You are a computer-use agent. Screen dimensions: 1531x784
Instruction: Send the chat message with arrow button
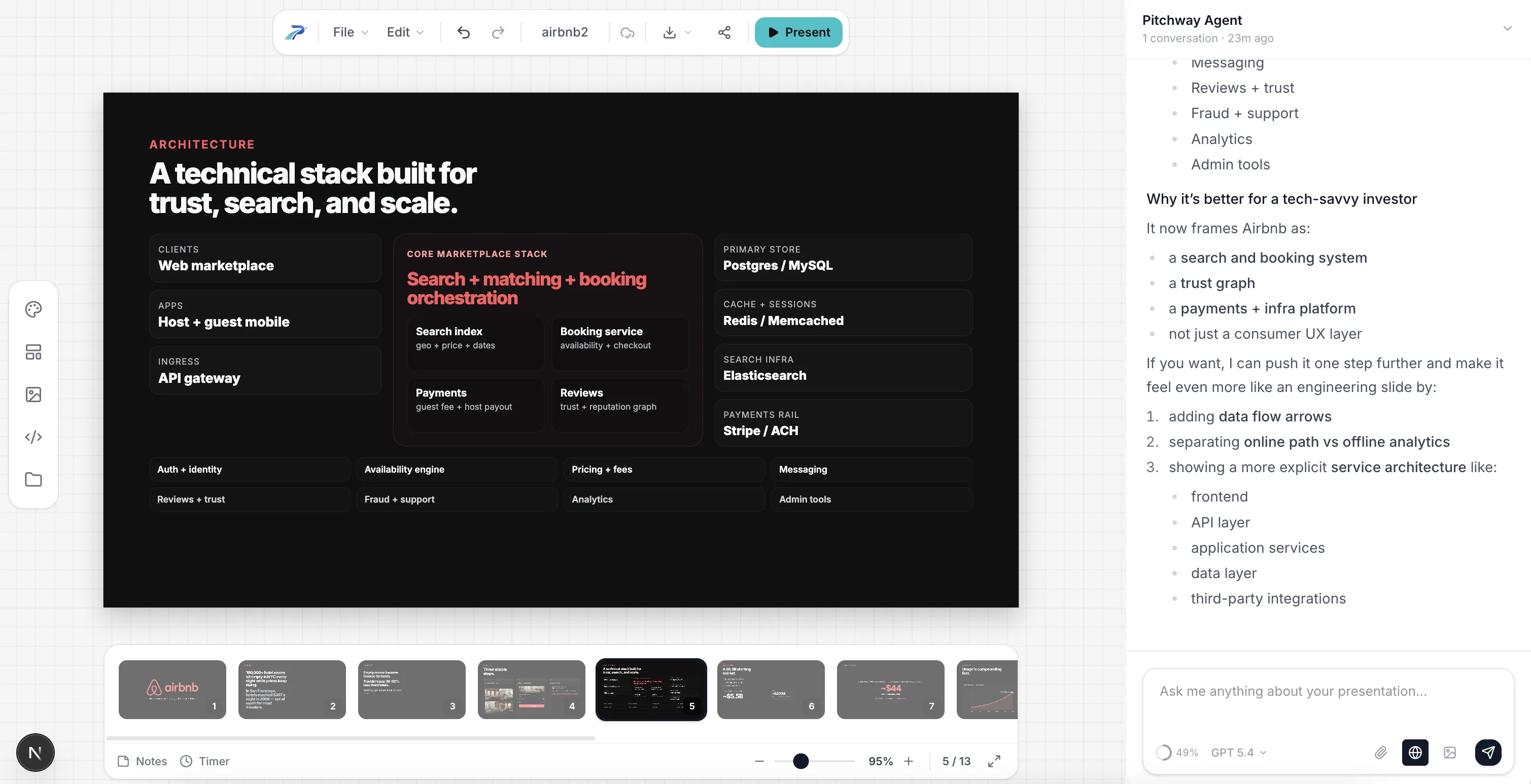[x=1487, y=753]
